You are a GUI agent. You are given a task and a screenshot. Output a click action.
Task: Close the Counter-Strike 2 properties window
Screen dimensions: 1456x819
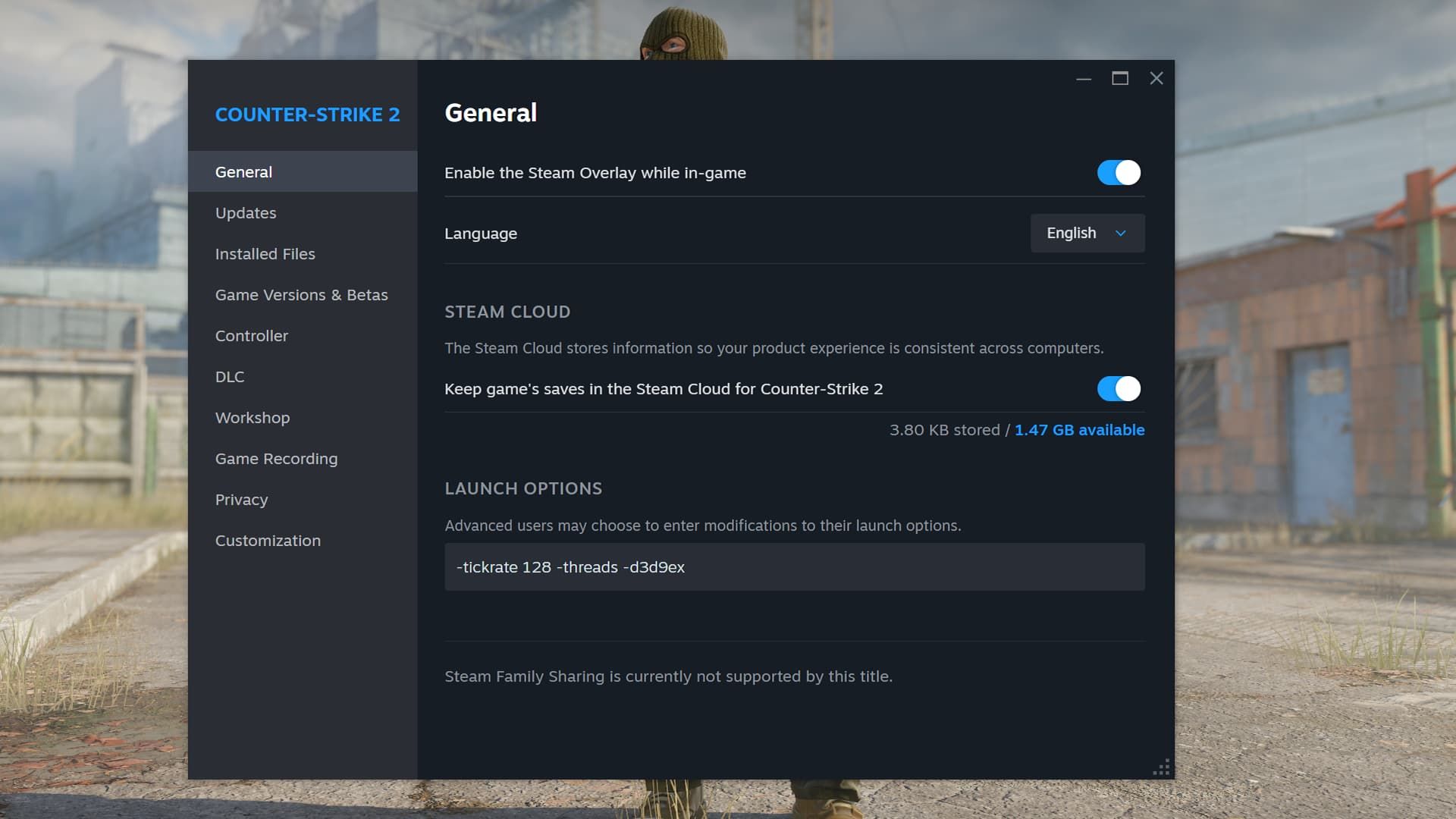click(x=1156, y=78)
